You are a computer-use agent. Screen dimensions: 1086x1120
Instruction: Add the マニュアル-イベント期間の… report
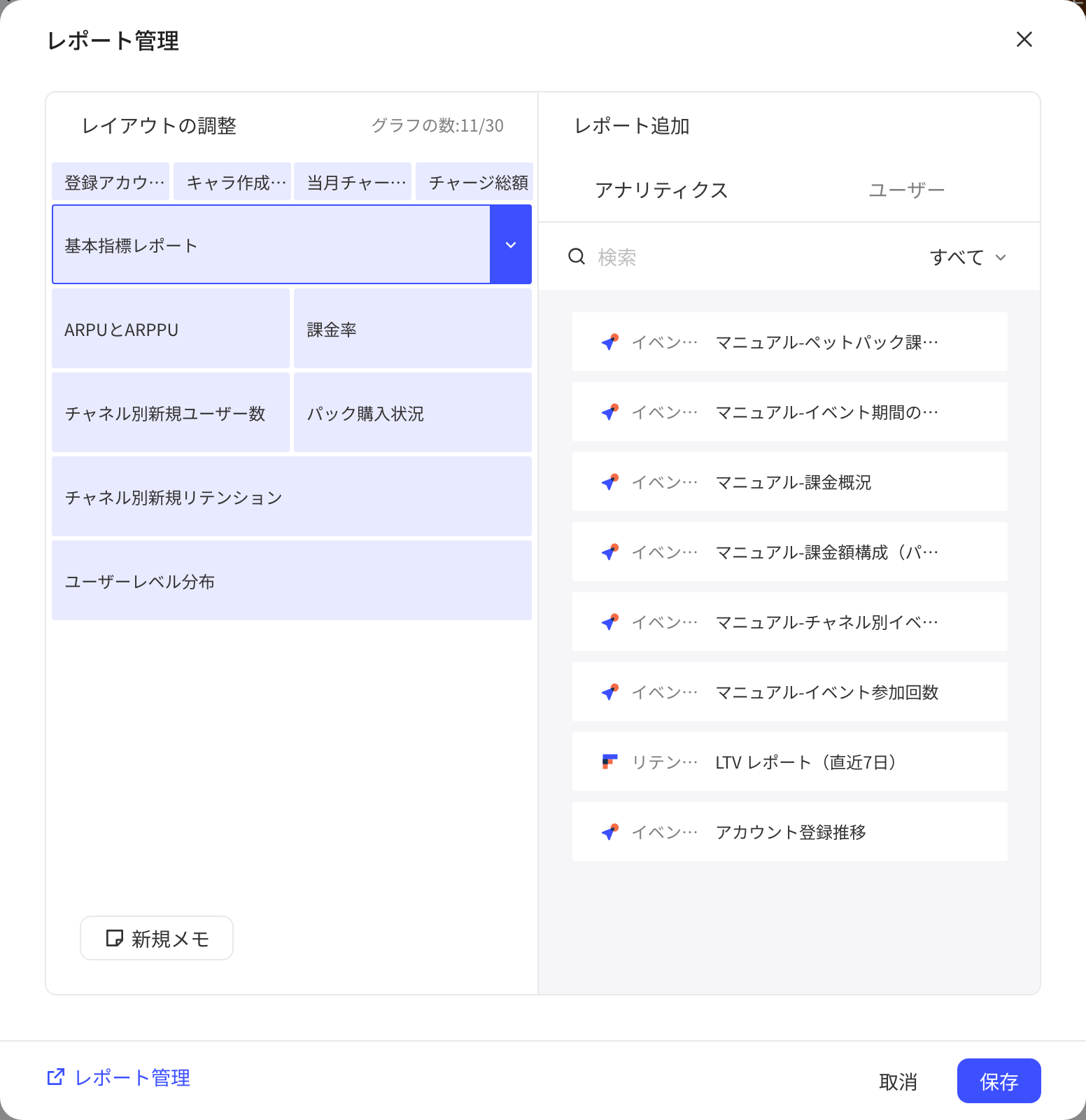point(790,412)
